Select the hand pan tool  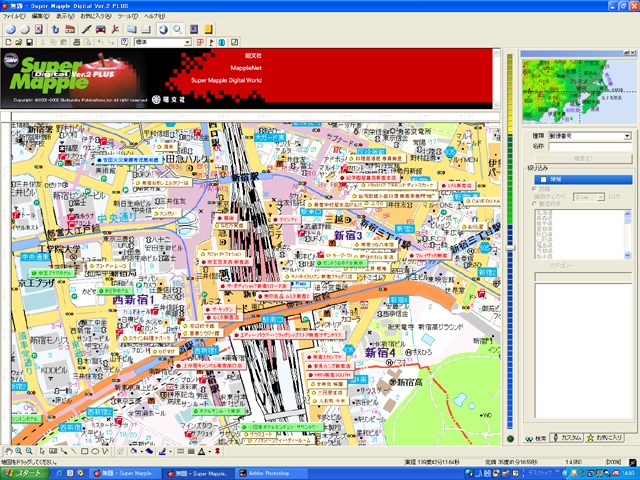pos(8,451)
